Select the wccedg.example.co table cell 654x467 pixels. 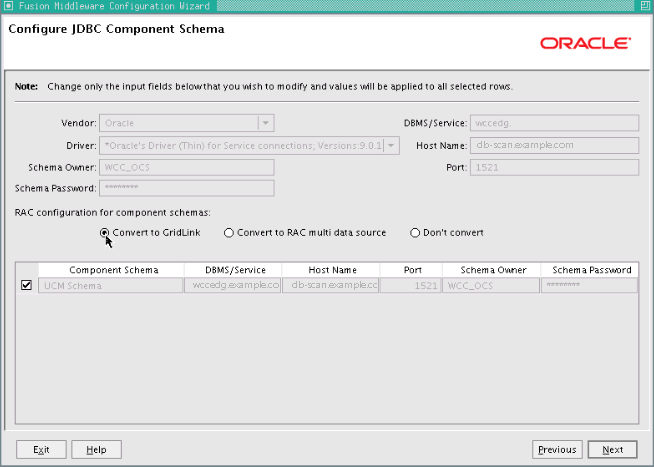(233, 285)
